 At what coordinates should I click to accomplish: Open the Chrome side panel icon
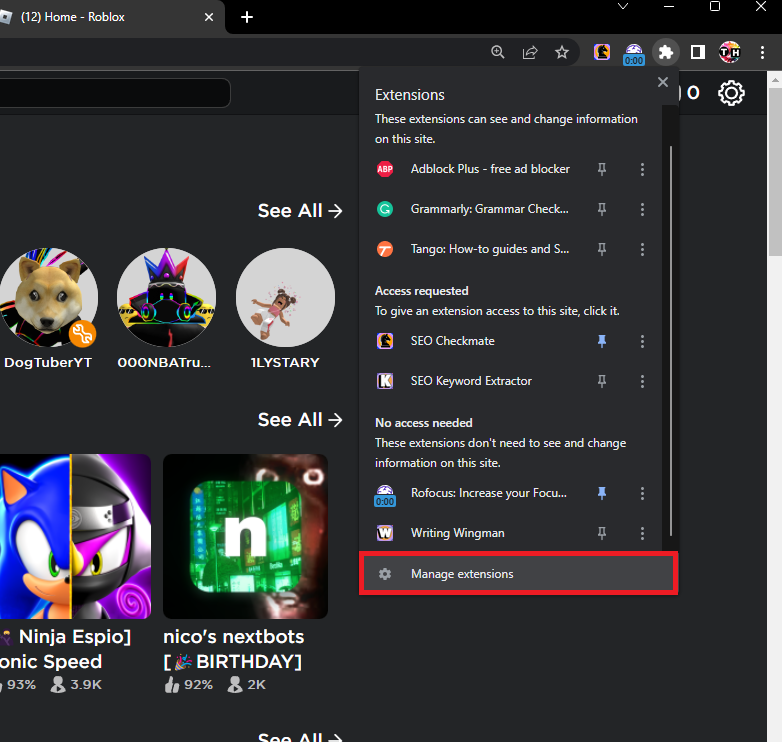[x=698, y=52]
